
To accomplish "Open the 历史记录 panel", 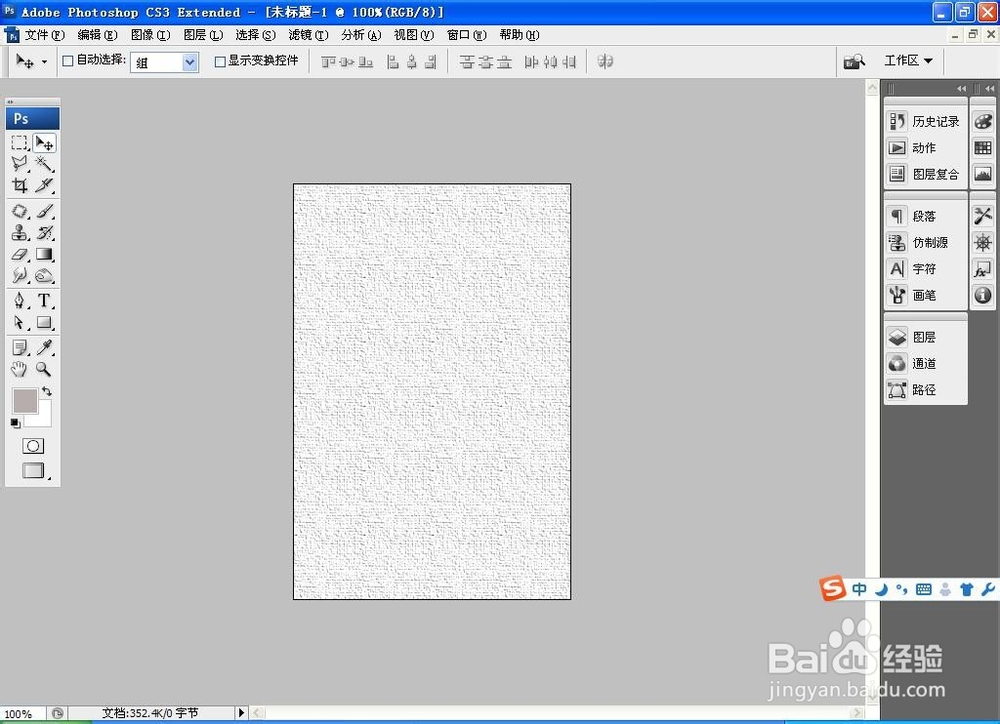I will pos(925,121).
